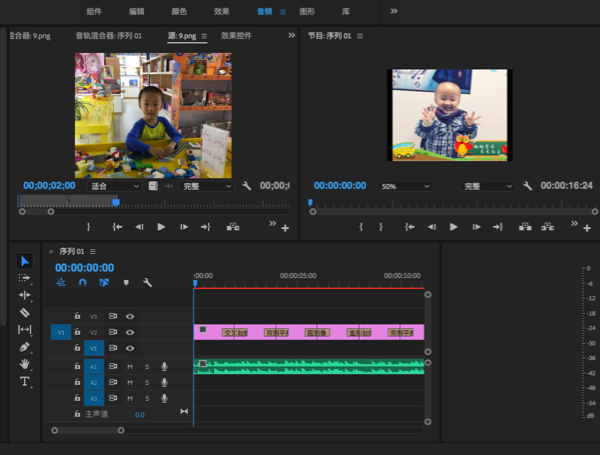Switch to the 颜色 workspace tab
The width and height of the screenshot is (600, 455).
point(178,11)
